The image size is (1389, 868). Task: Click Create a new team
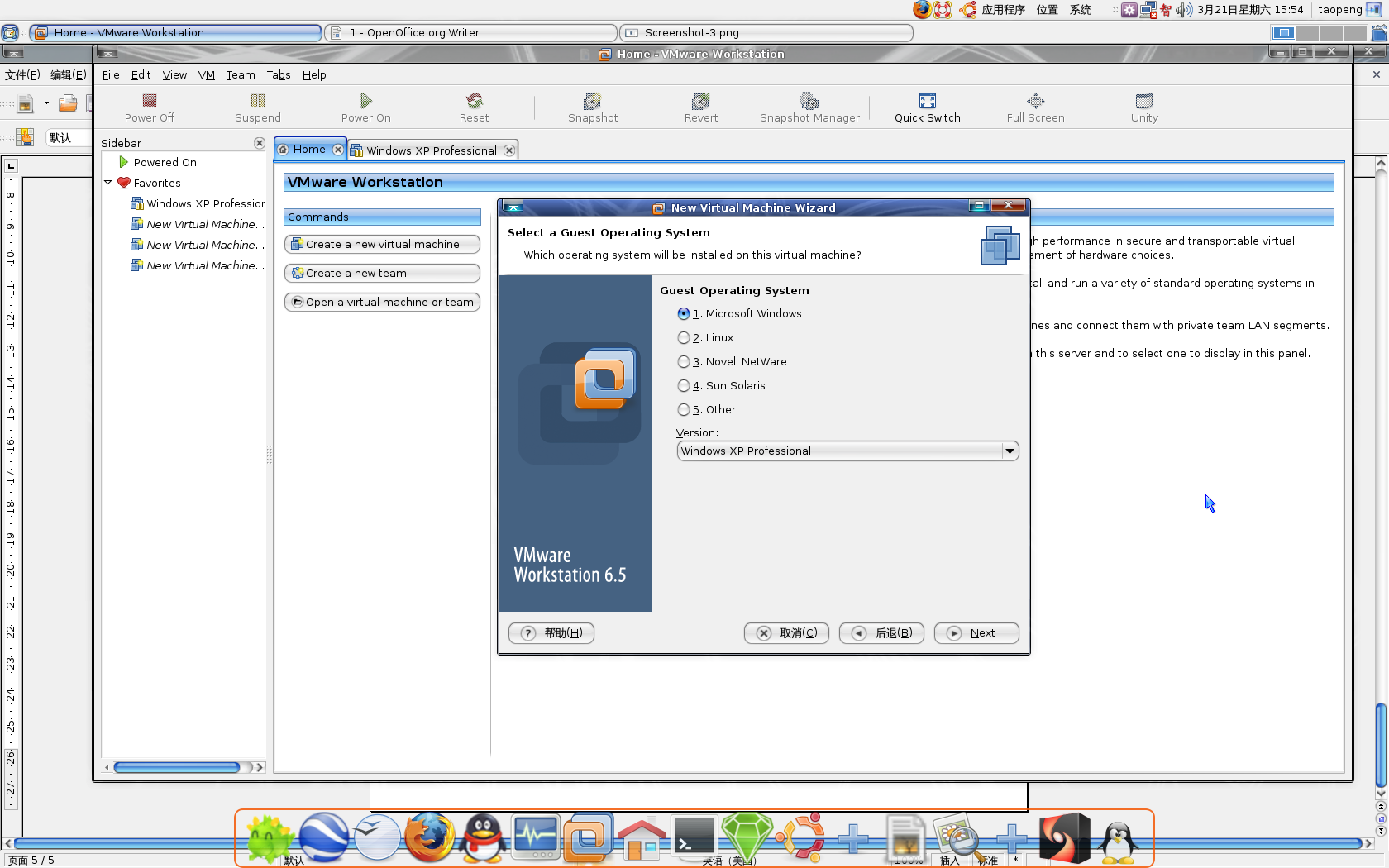pos(382,274)
